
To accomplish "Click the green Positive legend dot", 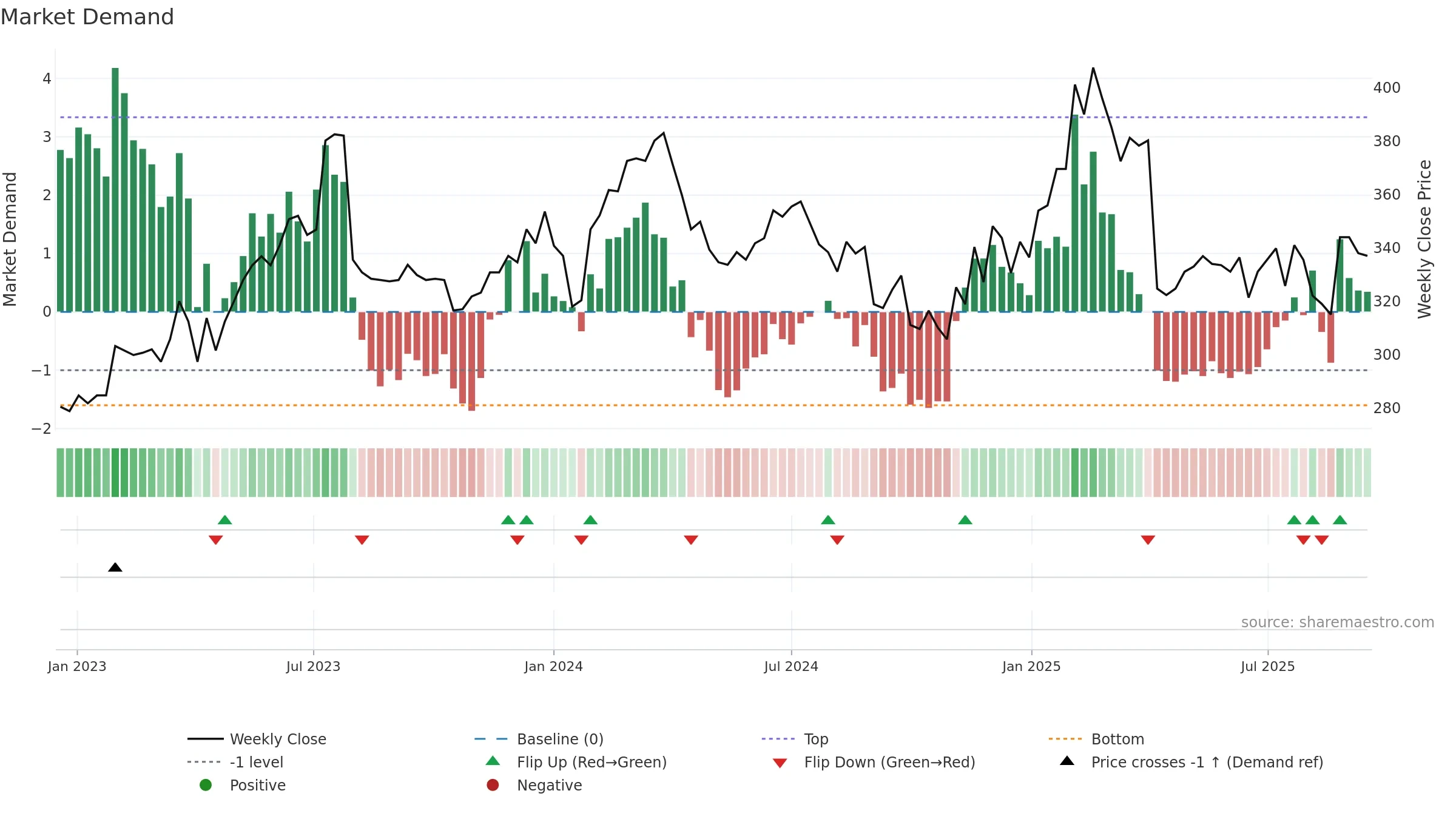I will click(206, 785).
